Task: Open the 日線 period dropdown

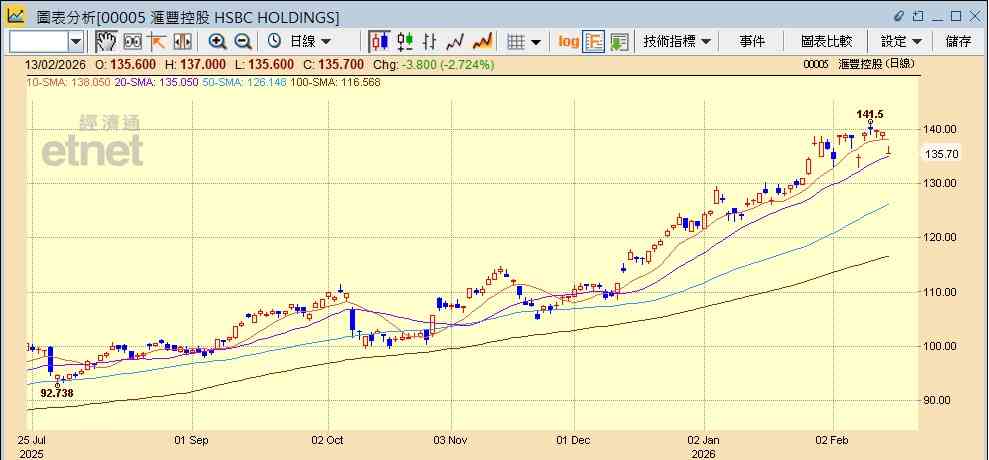Action: tap(310, 42)
